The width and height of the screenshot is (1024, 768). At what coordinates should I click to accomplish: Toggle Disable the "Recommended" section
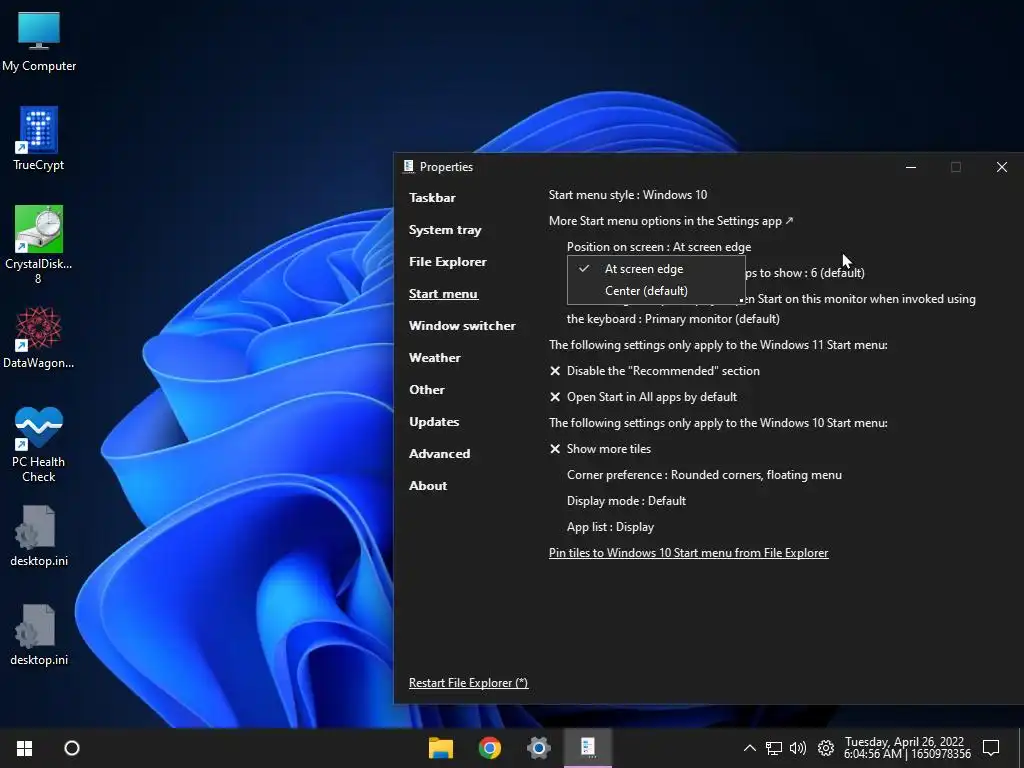coord(654,371)
